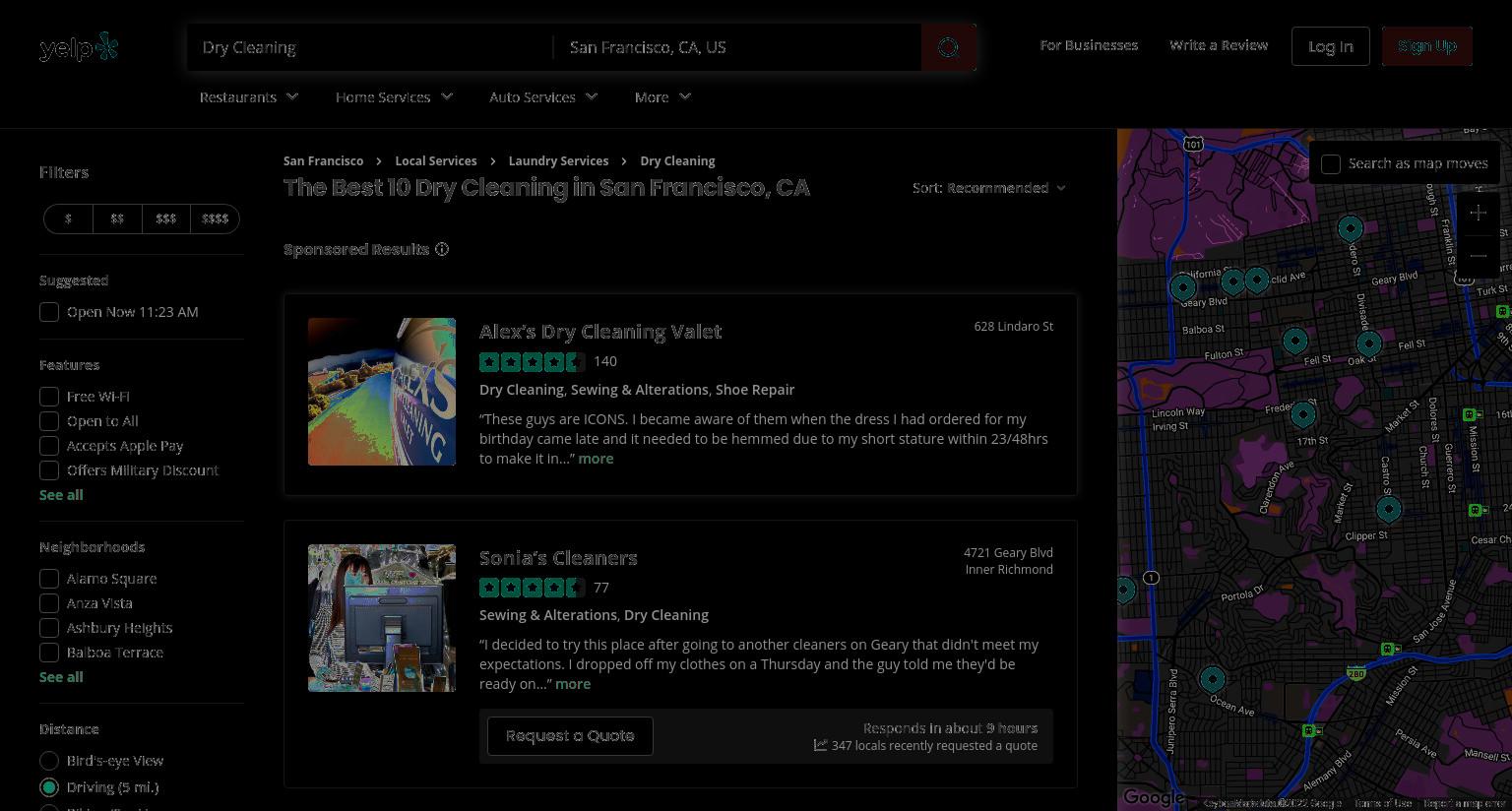Select the $$ price filter
Screen dimensions: 1512x811
coord(117,218)
